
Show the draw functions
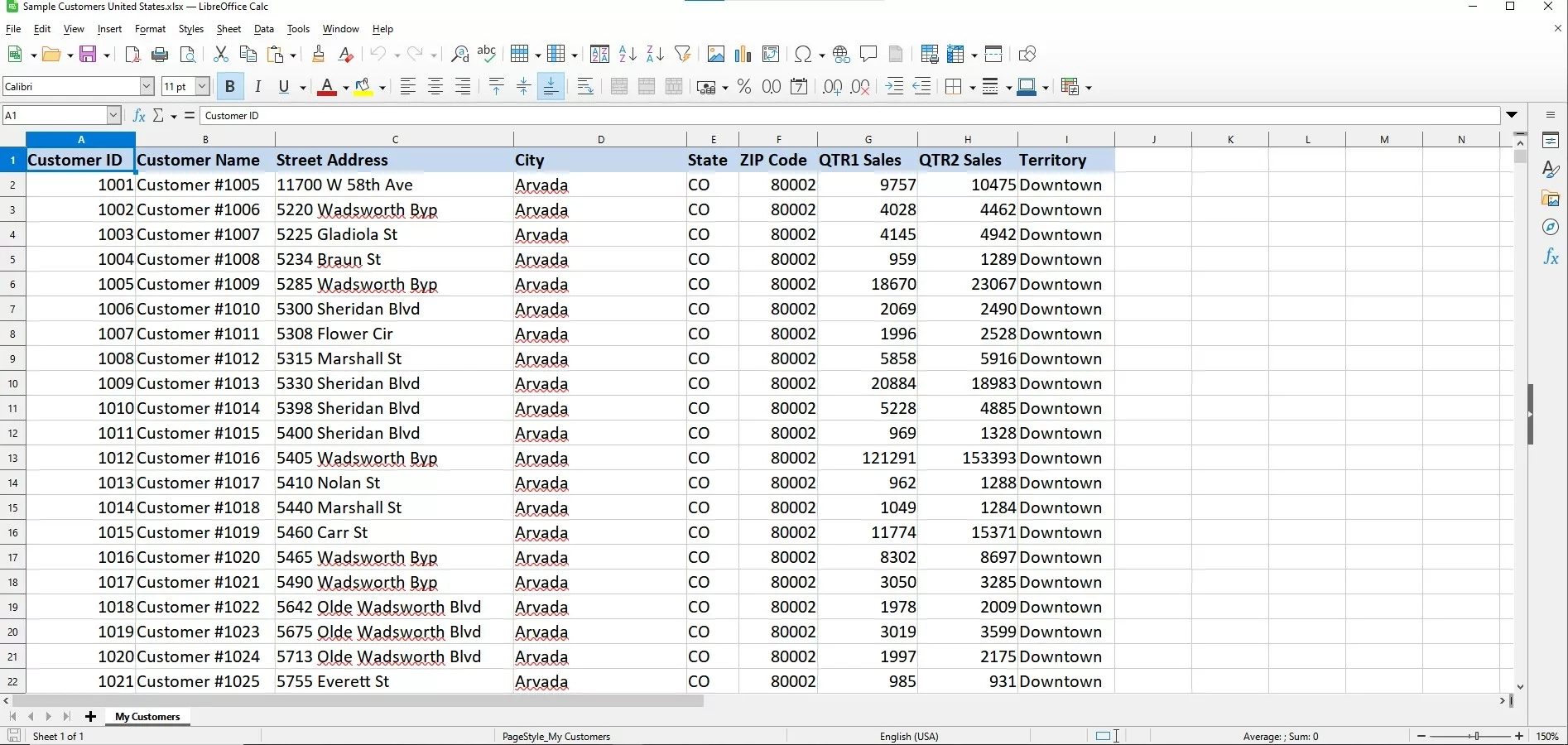click(x=1027, y=55)
